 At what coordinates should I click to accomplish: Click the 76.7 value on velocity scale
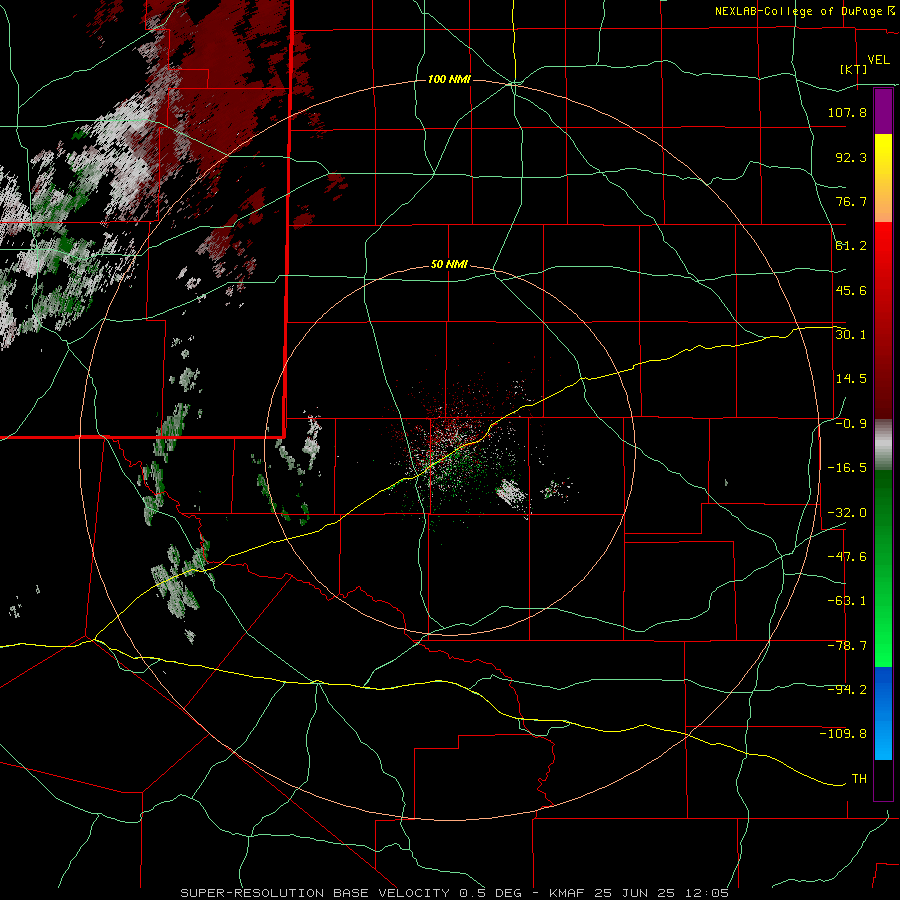(x=851, y=201)
